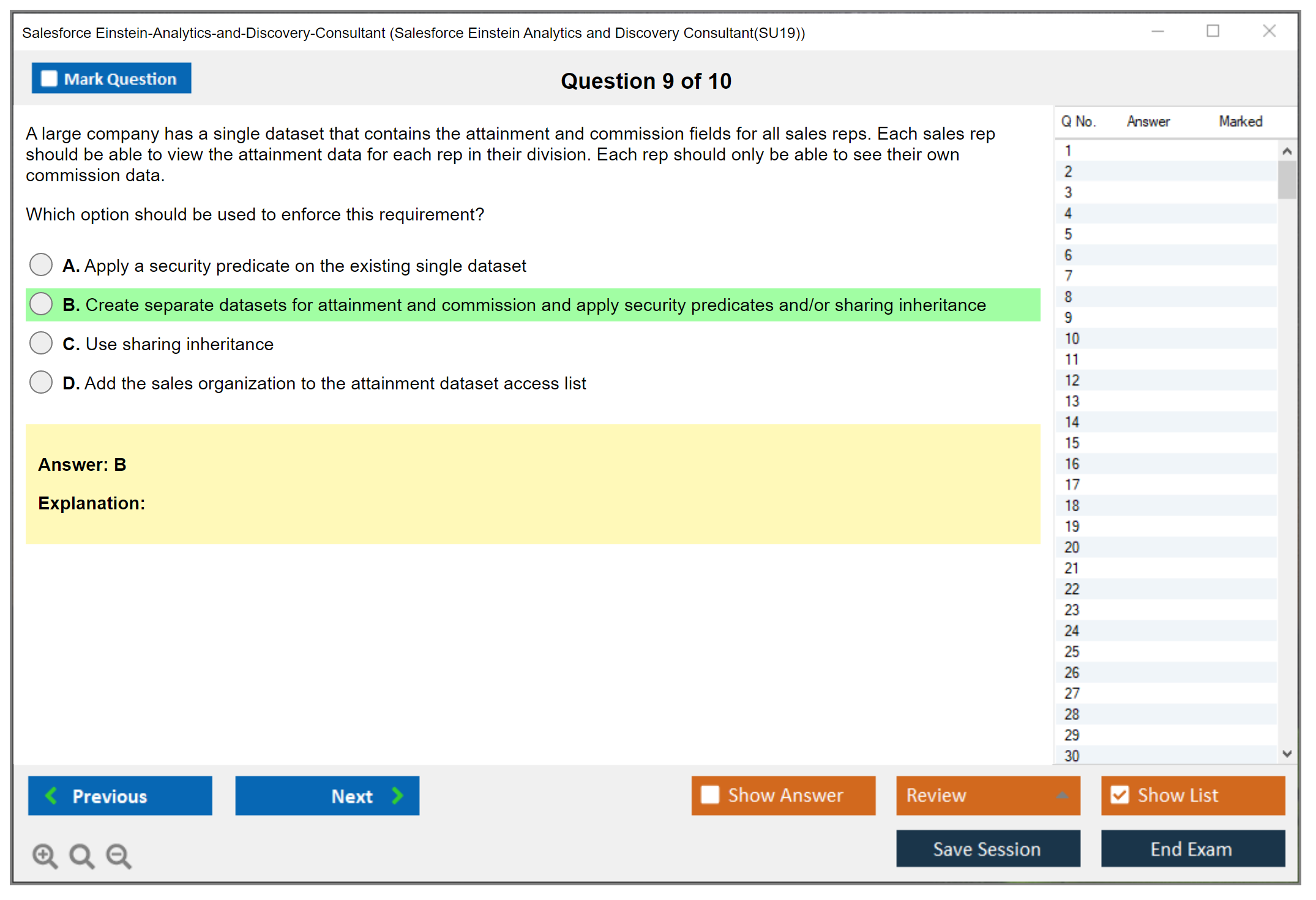Select answer A security predicate option
This screenshot has width=1316, height=900.
[41, 265]
